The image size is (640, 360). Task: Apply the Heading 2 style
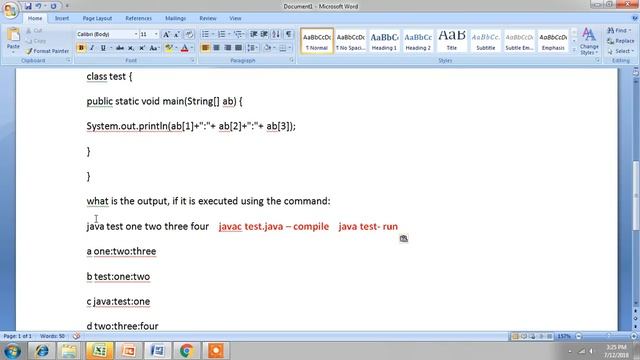418,41
